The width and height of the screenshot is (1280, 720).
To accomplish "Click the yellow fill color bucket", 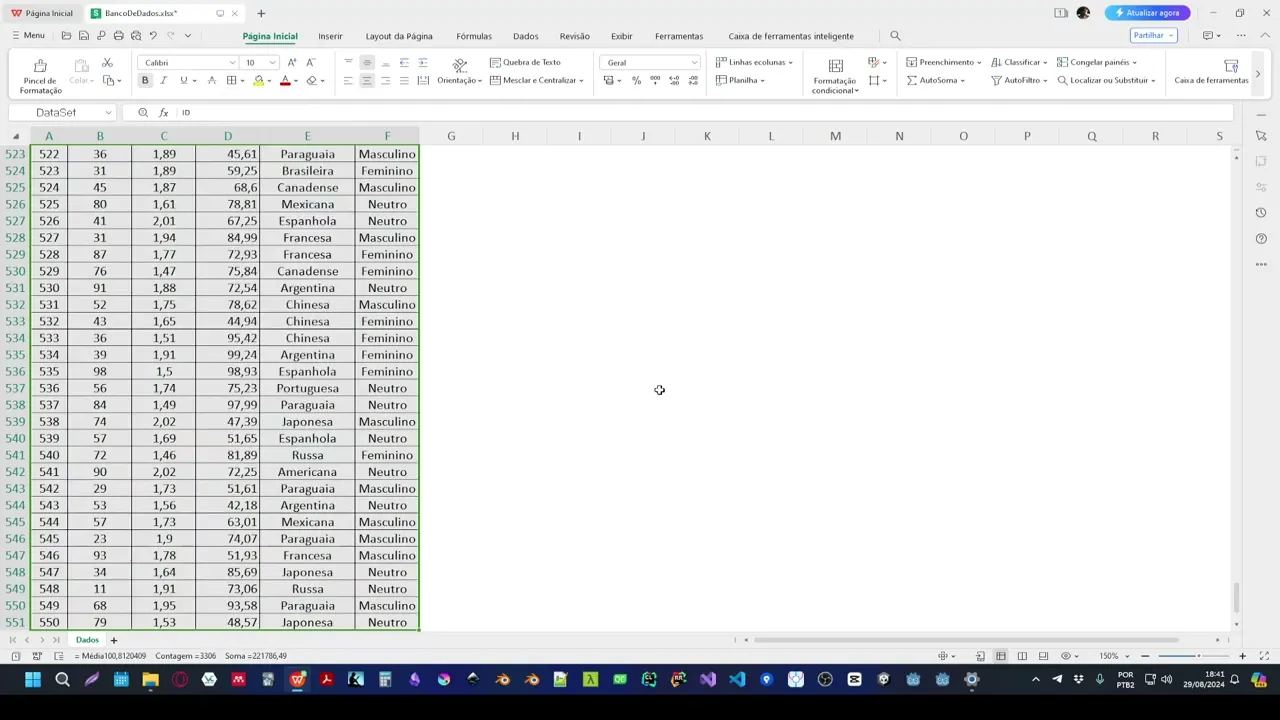I will (259, 80).
